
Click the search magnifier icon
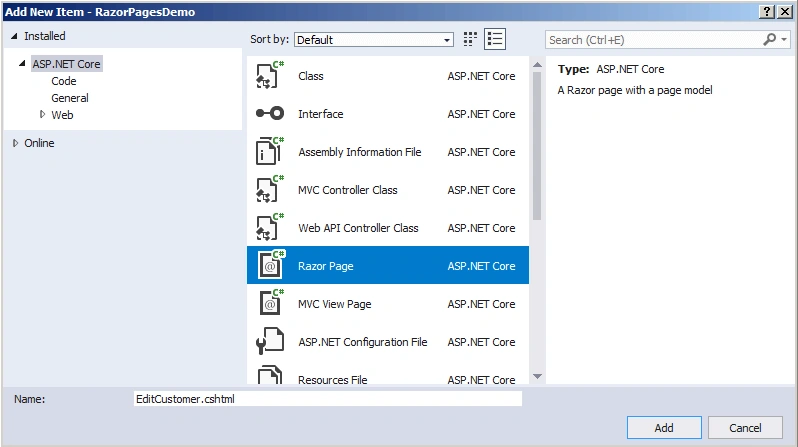tap(770, 39)
